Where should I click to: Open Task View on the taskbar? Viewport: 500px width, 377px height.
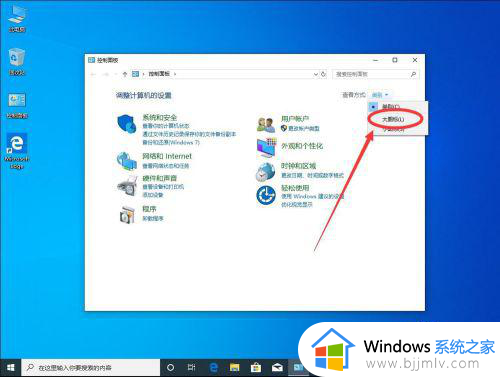pyautogui.click(x=191, y=368)
